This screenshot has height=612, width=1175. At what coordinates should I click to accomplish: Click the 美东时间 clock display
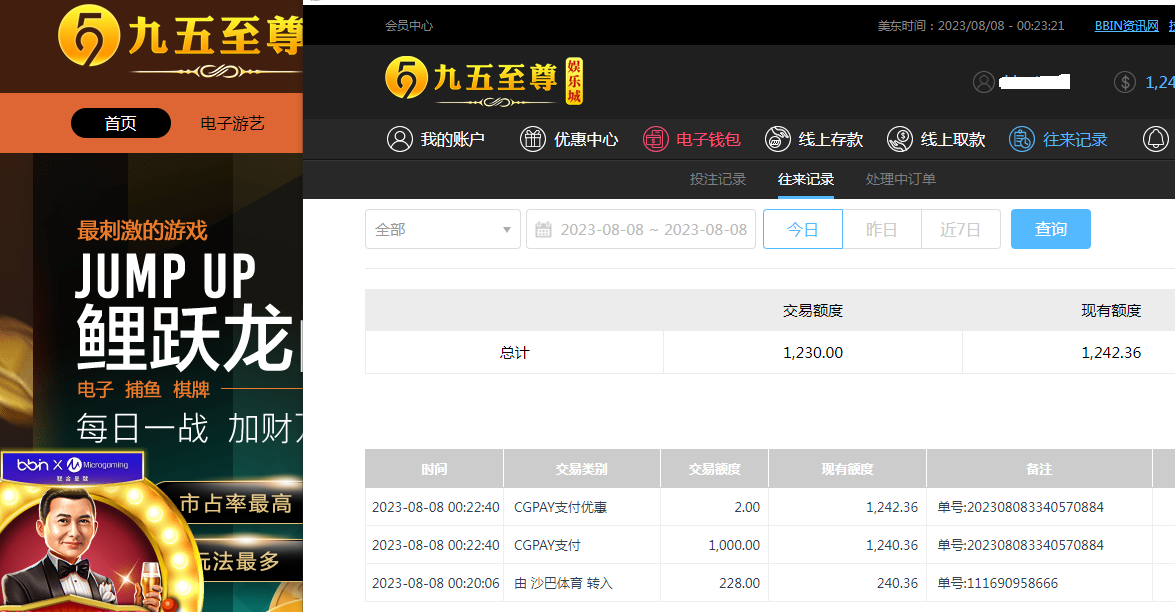971,25
